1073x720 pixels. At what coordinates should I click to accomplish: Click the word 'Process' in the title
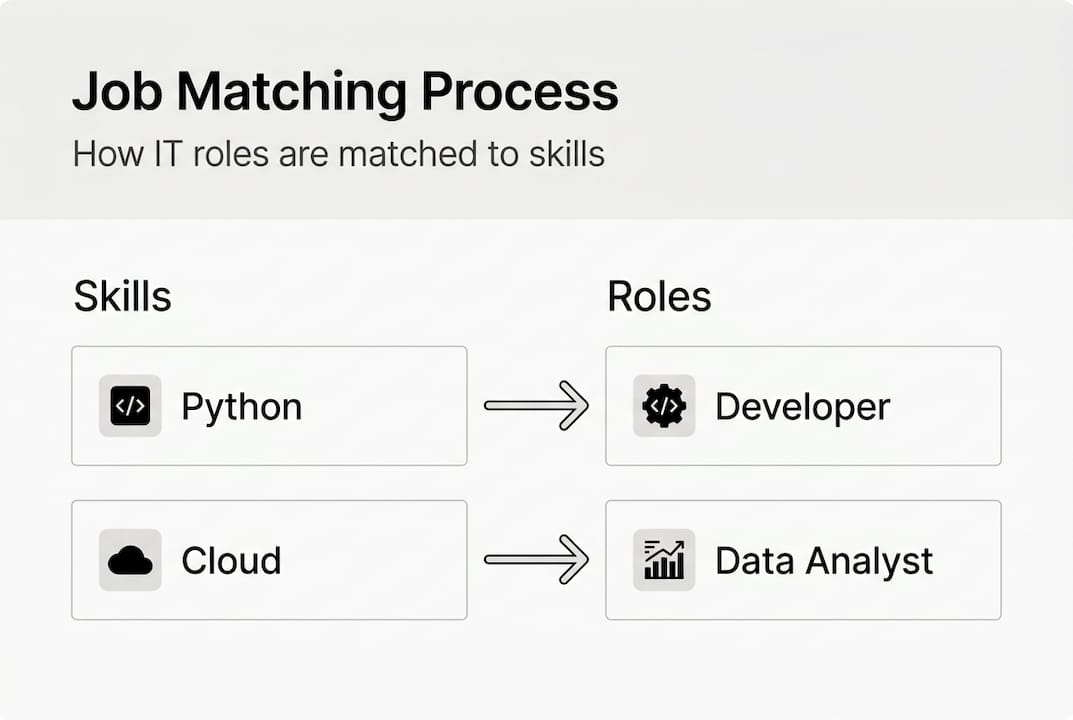click(x=520, y=93)
